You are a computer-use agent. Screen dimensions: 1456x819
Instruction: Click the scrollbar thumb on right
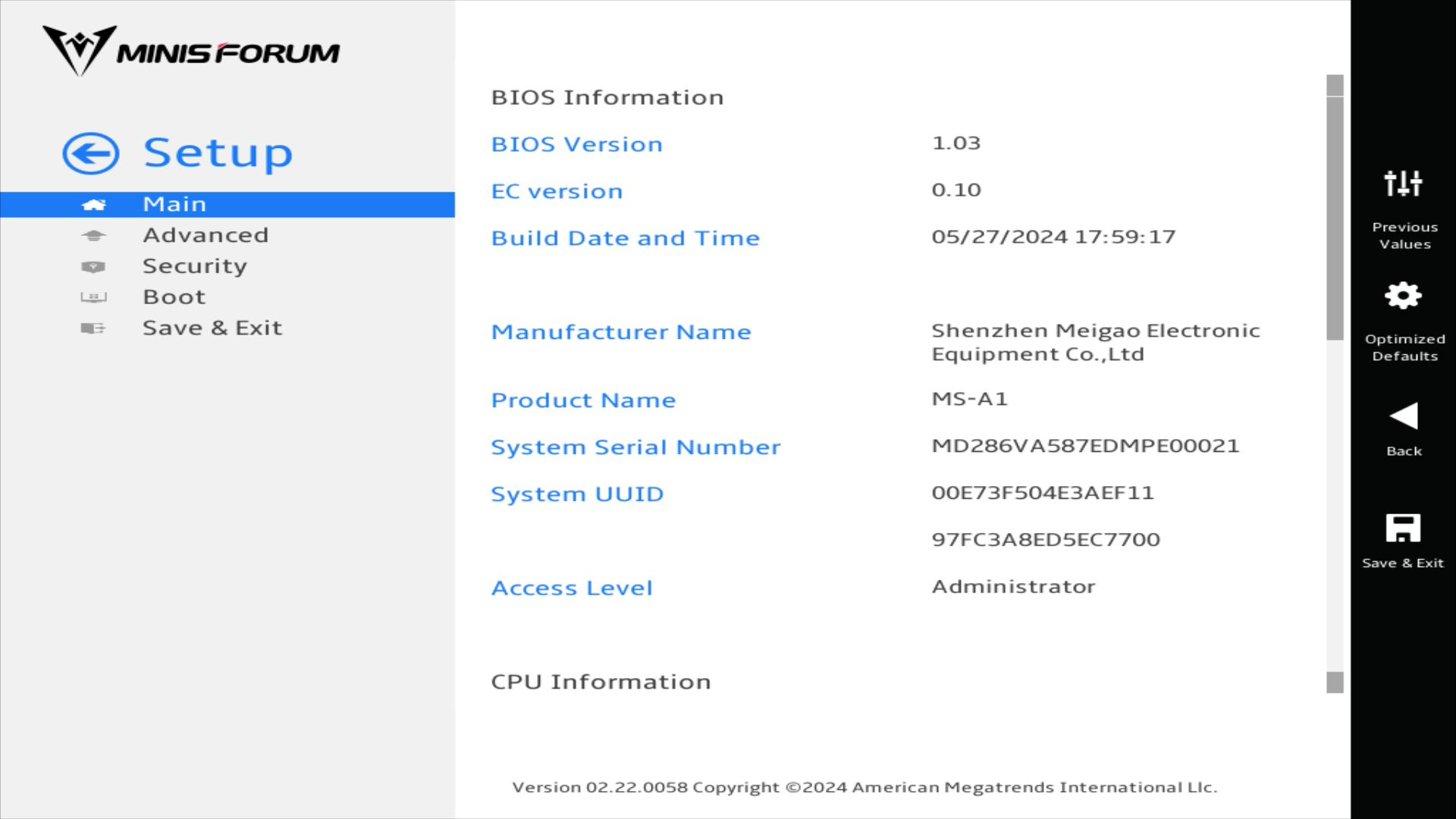point(1335,218)
